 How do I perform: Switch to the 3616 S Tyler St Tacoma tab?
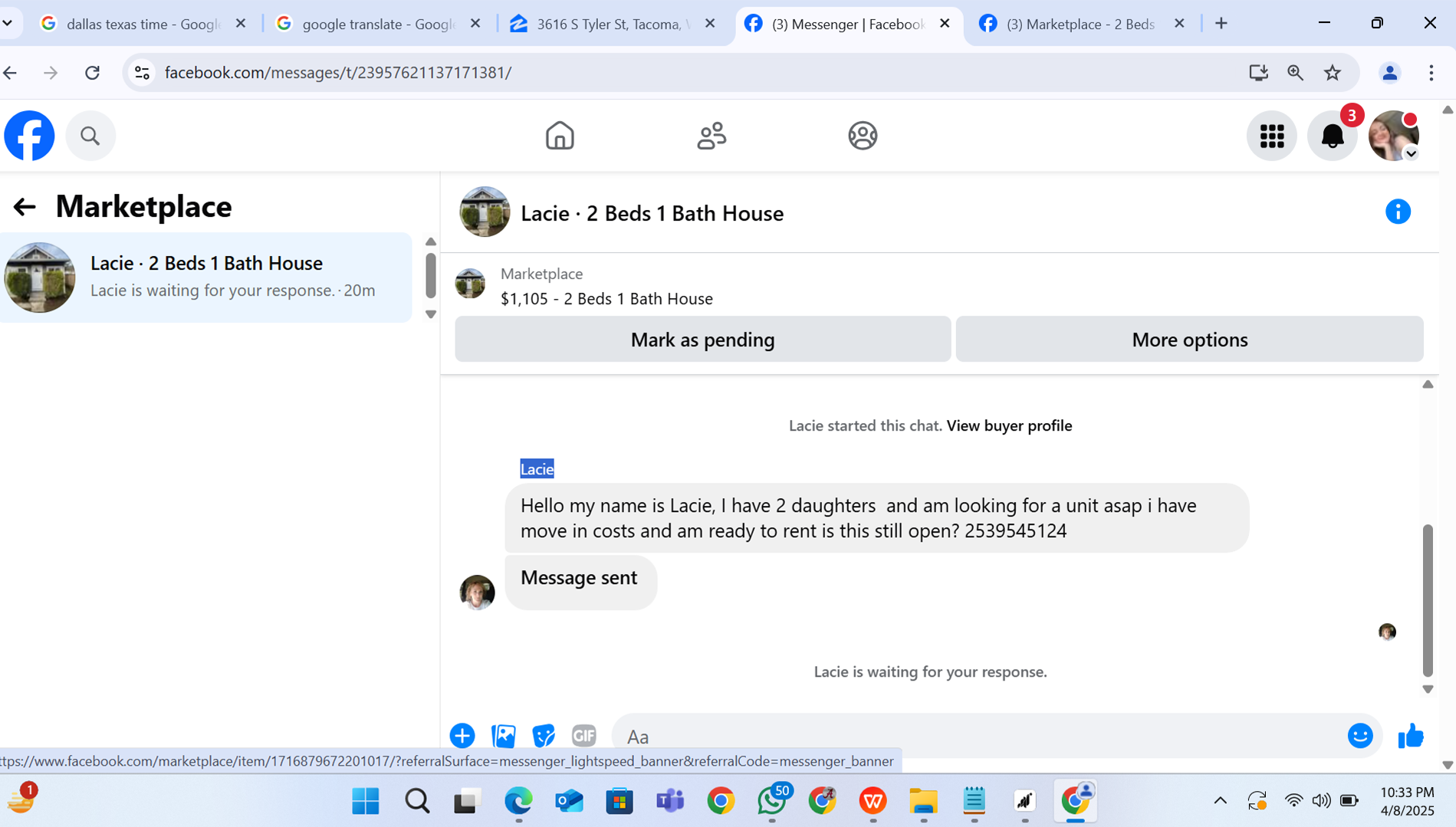point(613,24)
